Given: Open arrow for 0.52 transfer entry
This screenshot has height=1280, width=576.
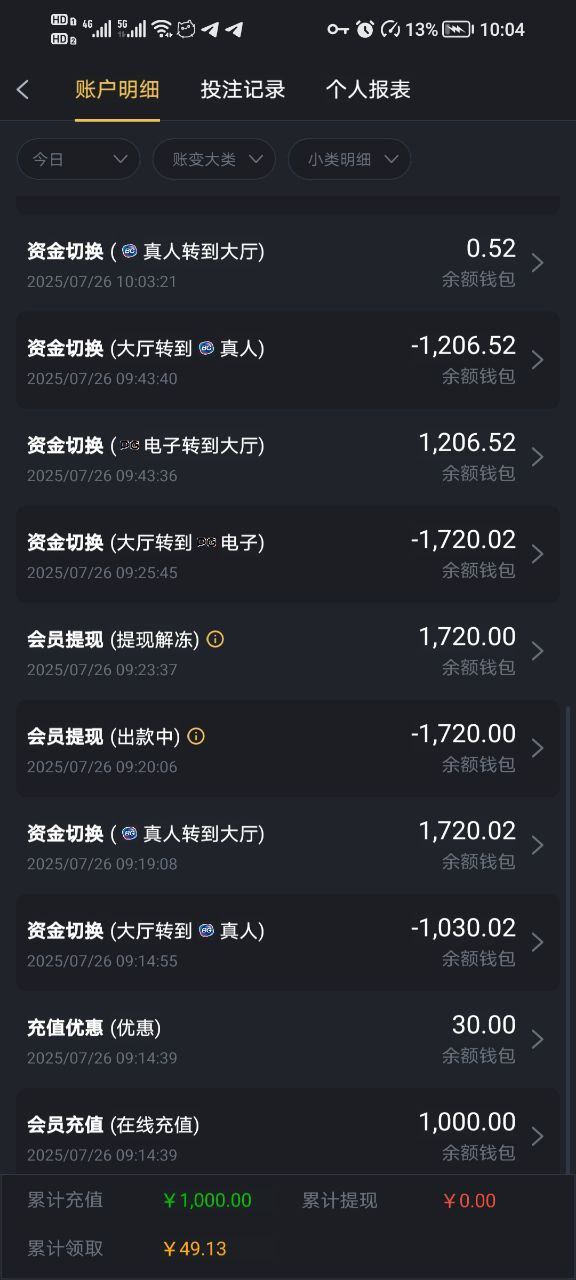Looking at the screenshot, I should click(x=538, y=263).
